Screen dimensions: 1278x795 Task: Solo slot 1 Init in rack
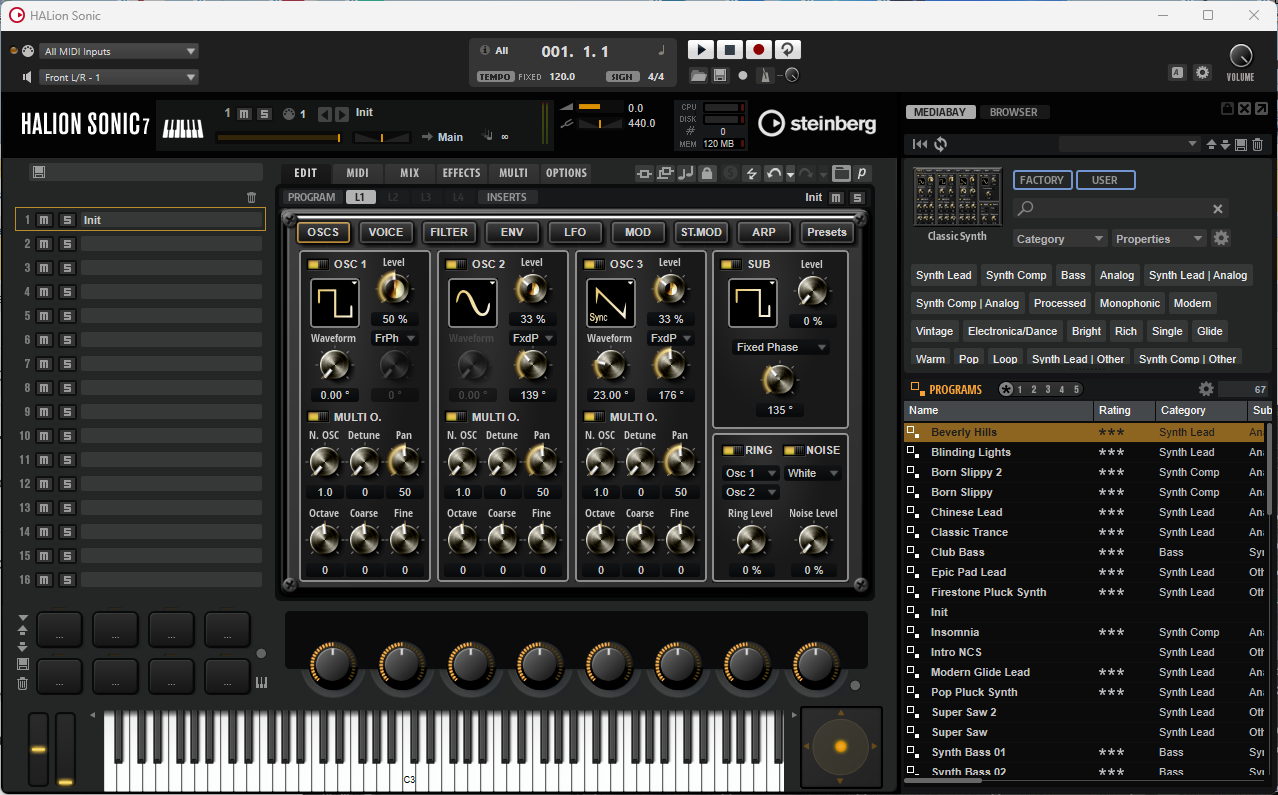(x=67, y=220)
